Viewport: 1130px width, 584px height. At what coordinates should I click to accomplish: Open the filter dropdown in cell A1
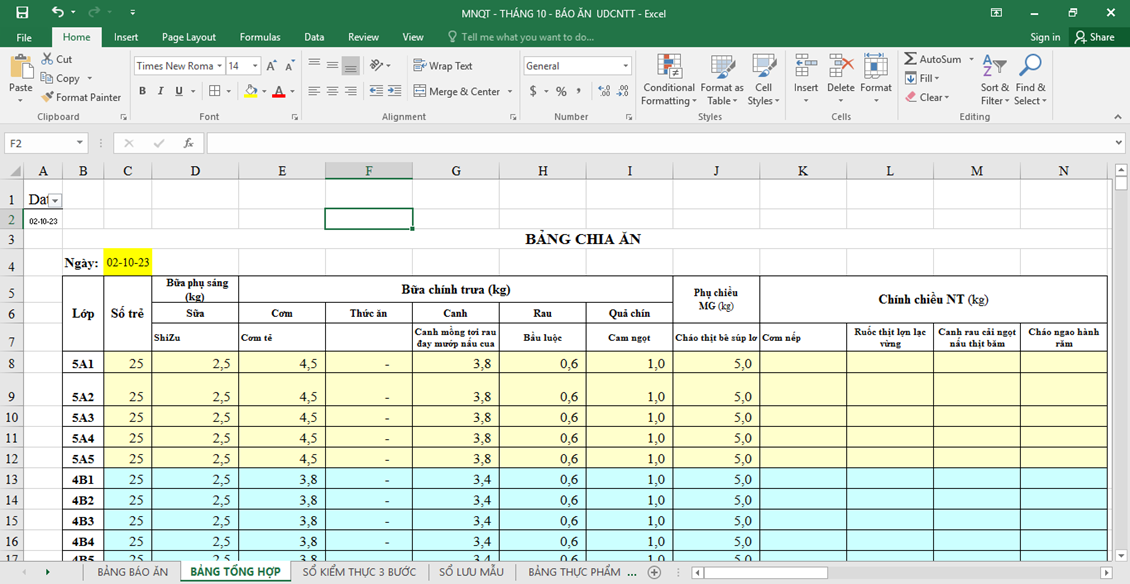55,201
